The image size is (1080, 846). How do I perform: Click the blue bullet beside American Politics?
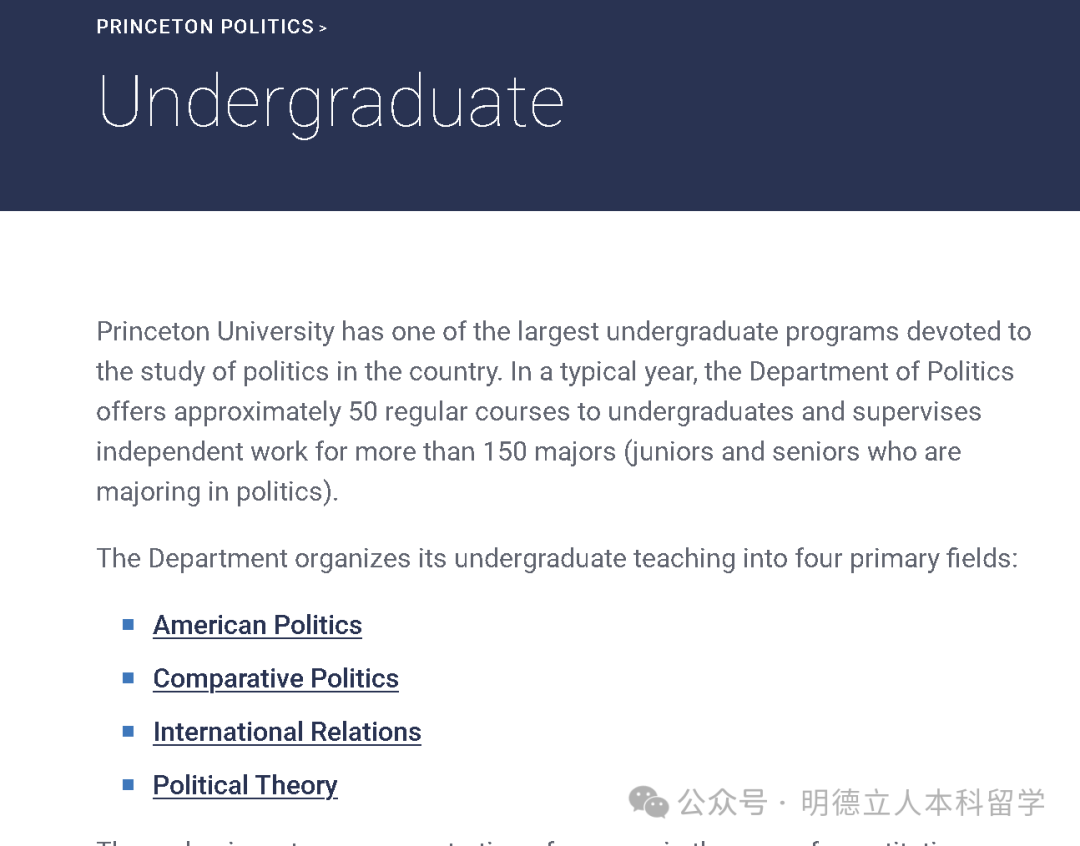(x=128, y=625)
